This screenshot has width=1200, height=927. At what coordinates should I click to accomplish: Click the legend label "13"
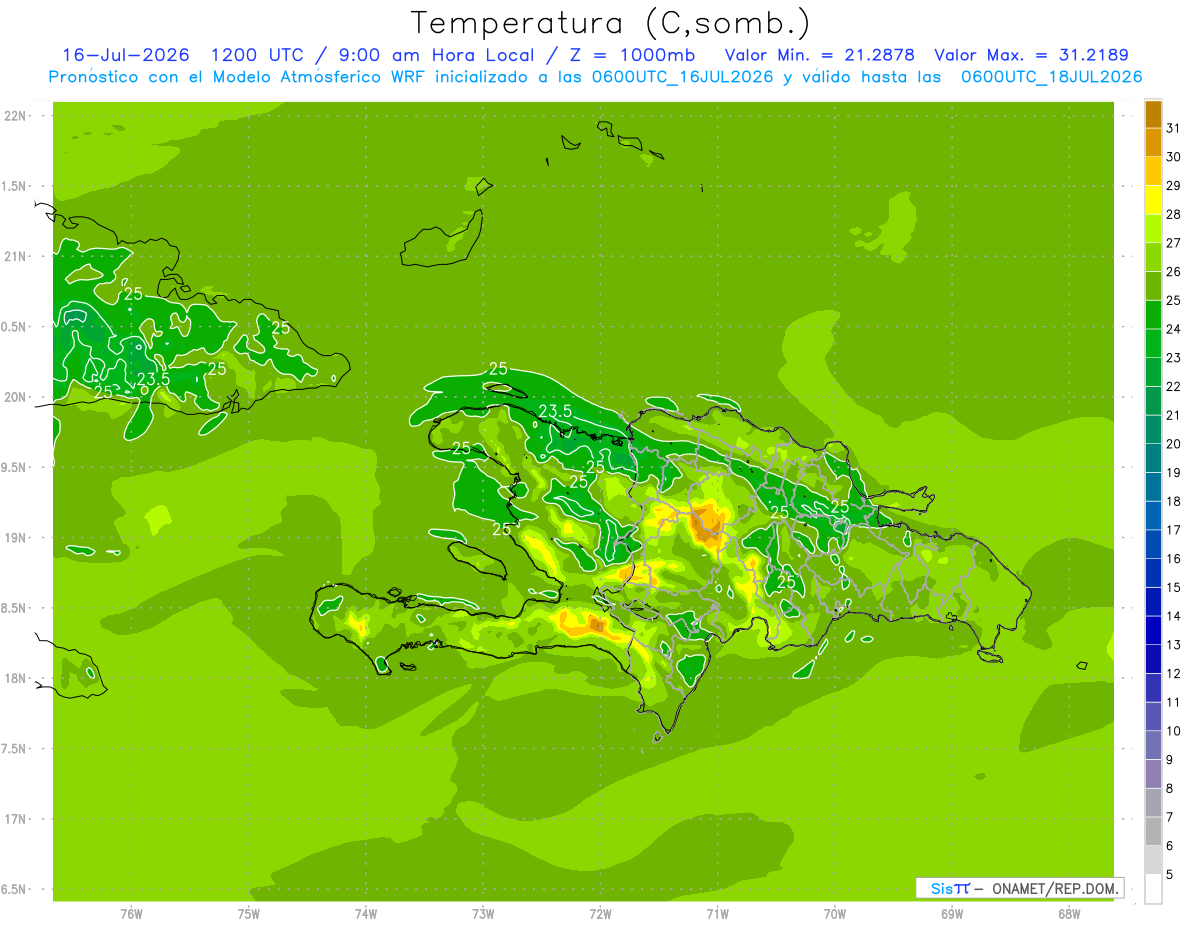1174,645
